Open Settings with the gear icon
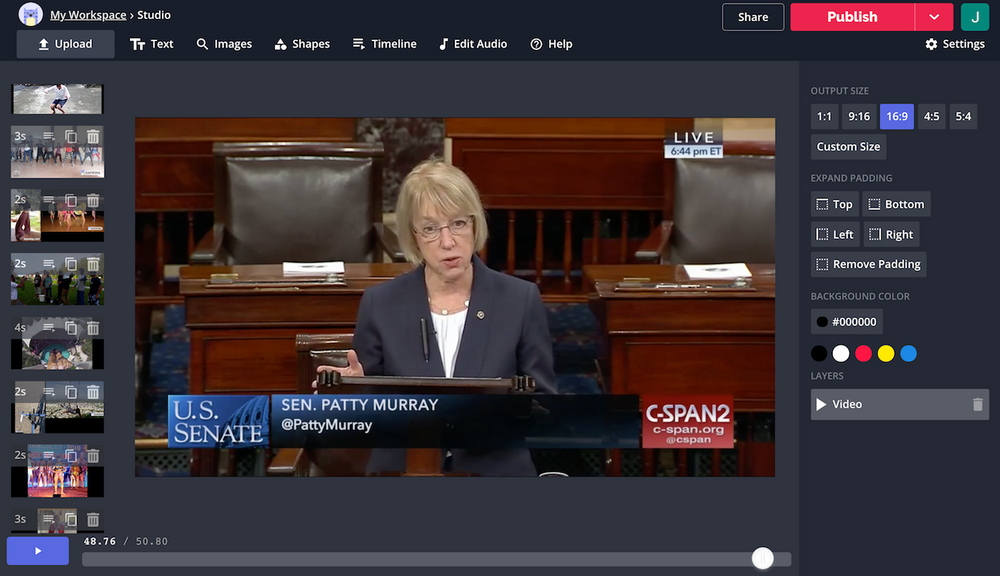Viewport: 1000px width, 576px height. 954,44
